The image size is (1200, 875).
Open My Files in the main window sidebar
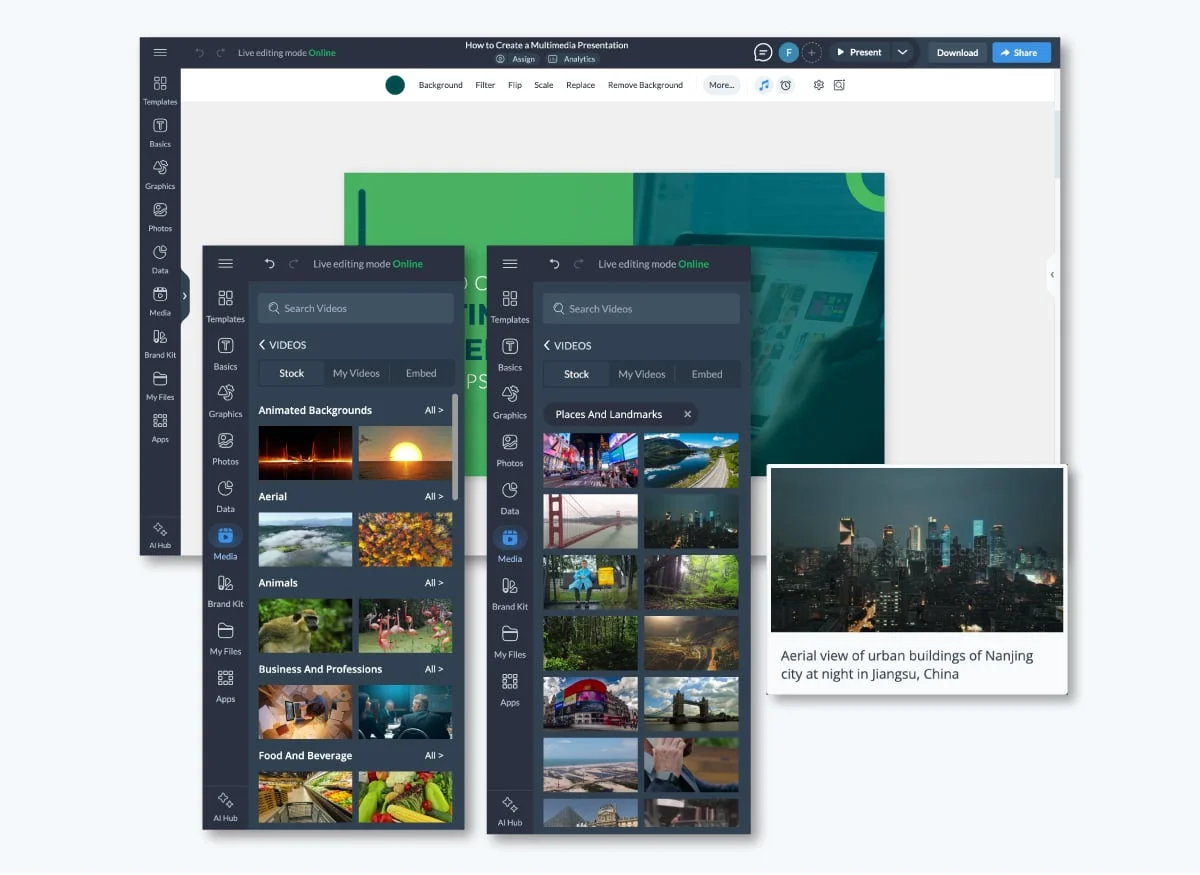(160, 384)
